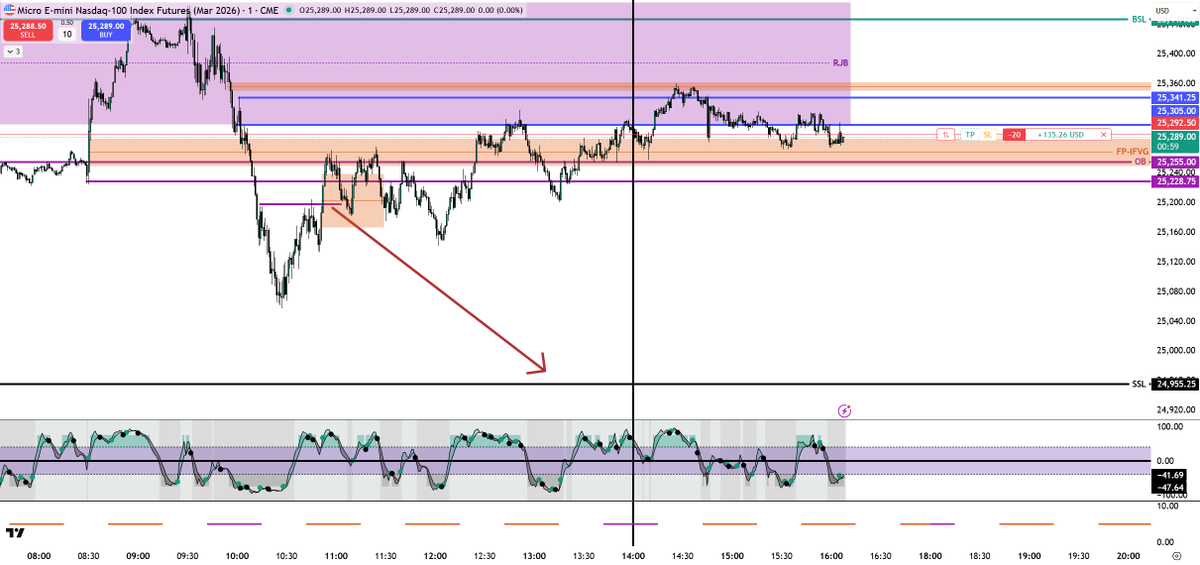Click the FP-IFVG zone label
Image resolution: width=1200 pixels, height=565 pixels.
[1132, 151]
